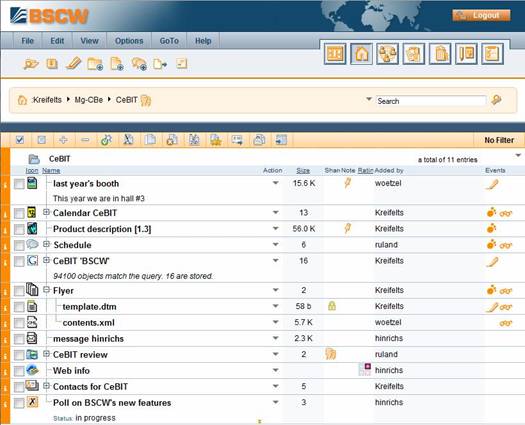Click into the Search field
Image resolution: width=525 pixels, height=425 pixels.
[x=431, y=101]
